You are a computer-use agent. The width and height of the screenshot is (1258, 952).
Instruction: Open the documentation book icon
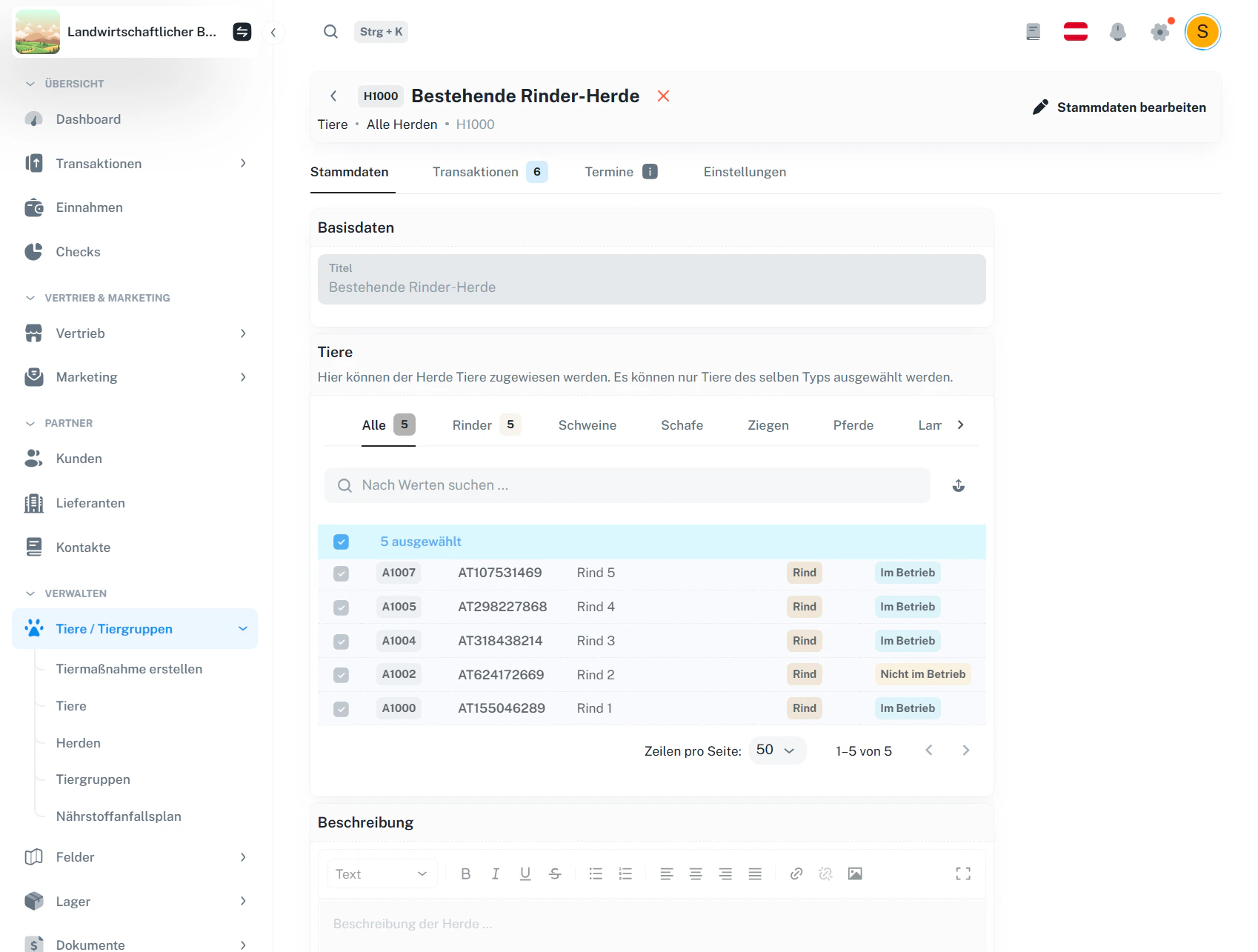1033,32
